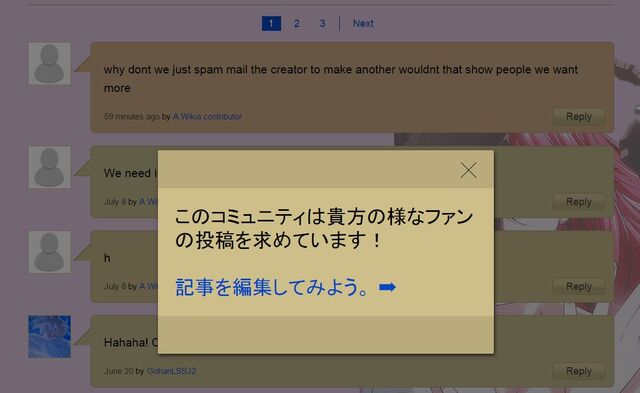Click the avatar beside the "We need" comment
This screenshot has height=393, width=640.
pos(49,167)
